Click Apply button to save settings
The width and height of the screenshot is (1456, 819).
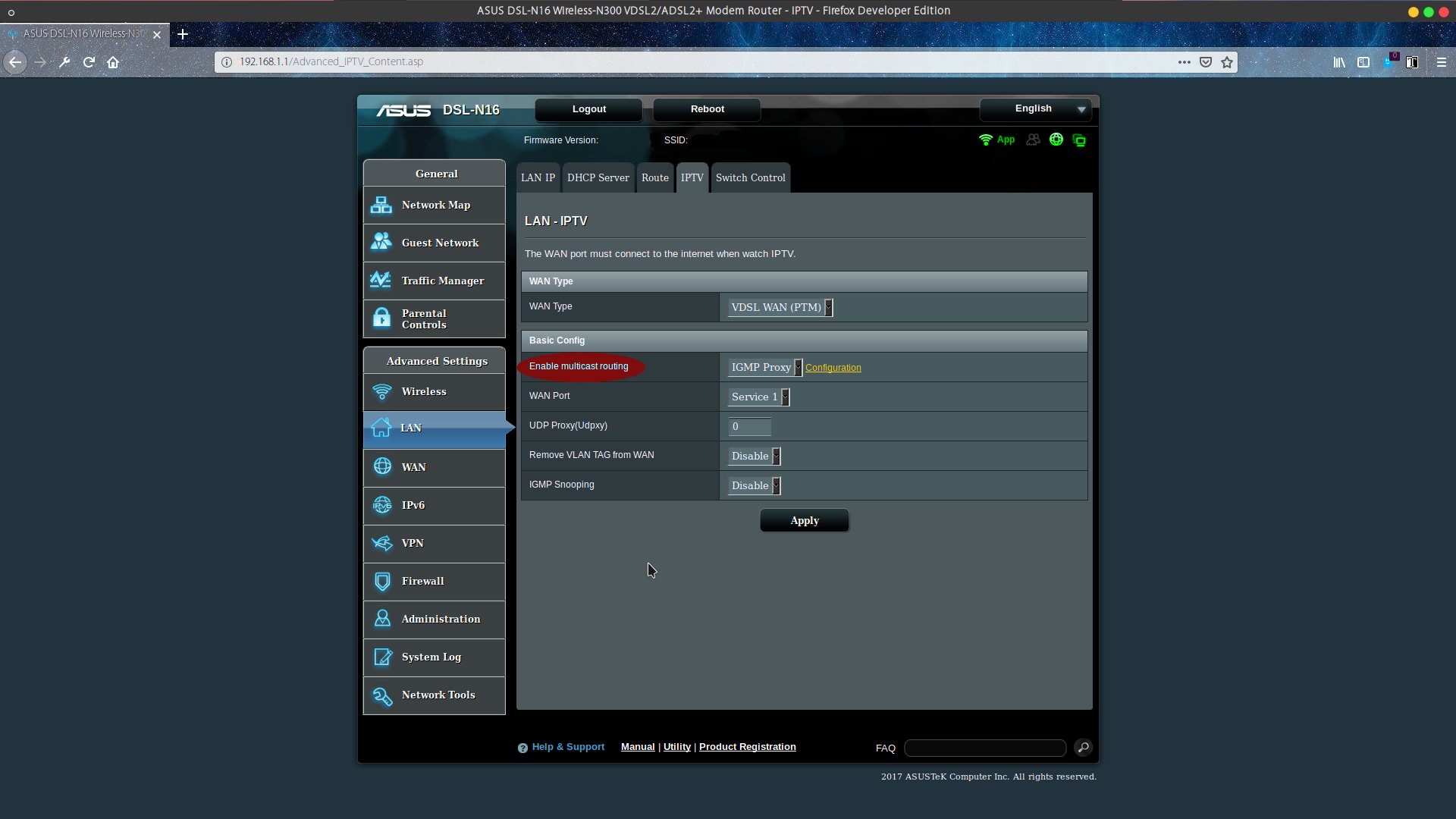coord(805,520)
